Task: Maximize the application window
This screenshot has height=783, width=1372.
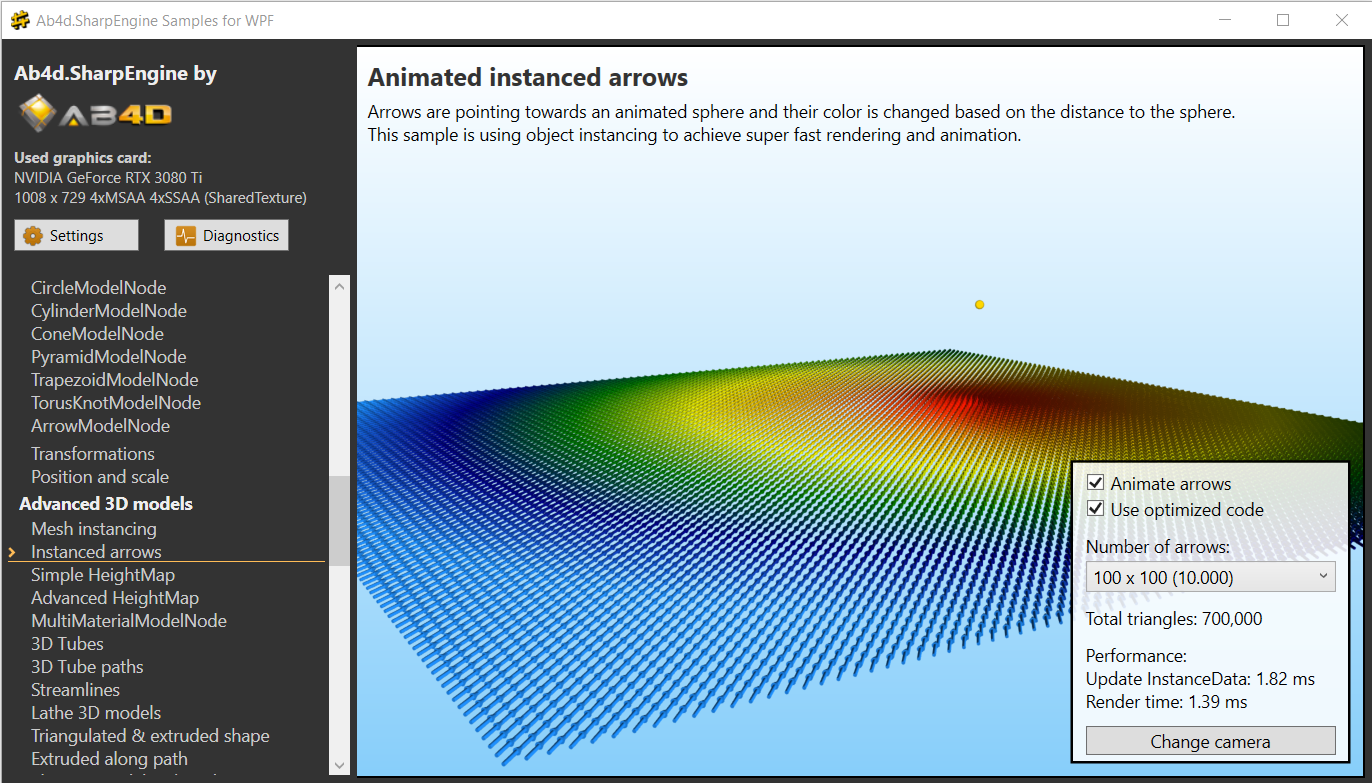Action: point(1283,20)
